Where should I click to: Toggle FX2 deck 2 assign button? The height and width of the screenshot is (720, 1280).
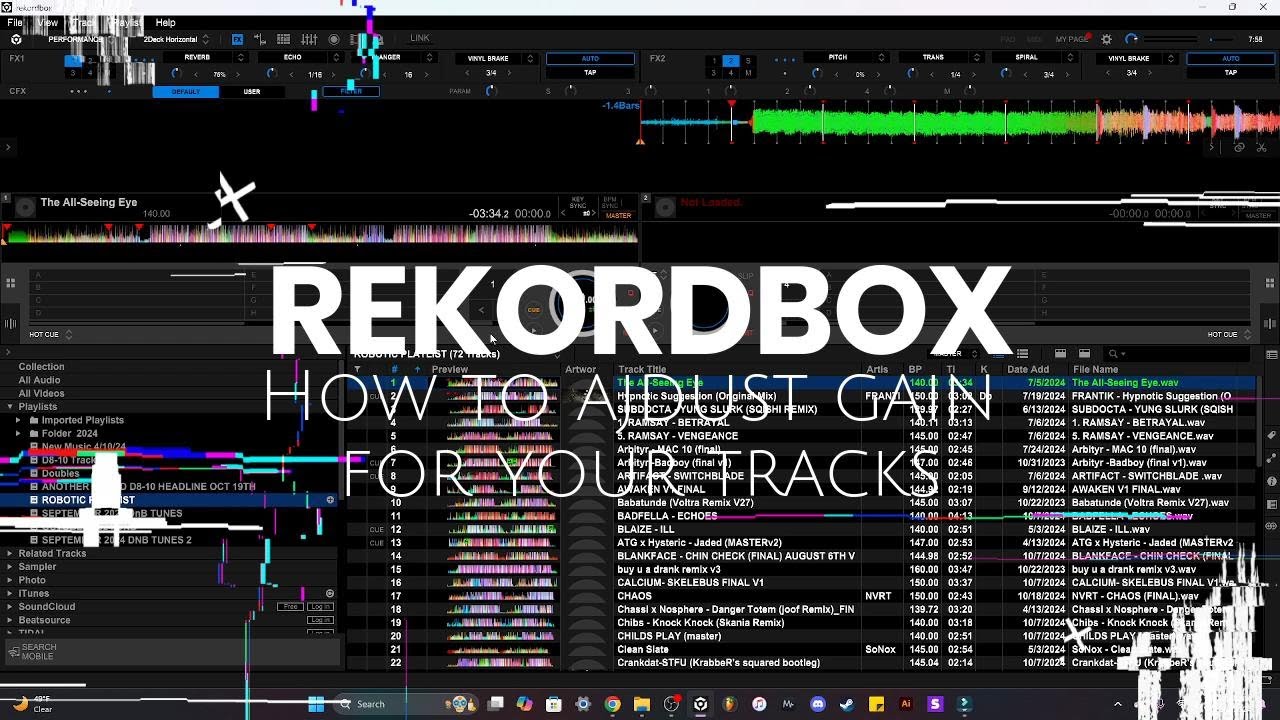730,61
